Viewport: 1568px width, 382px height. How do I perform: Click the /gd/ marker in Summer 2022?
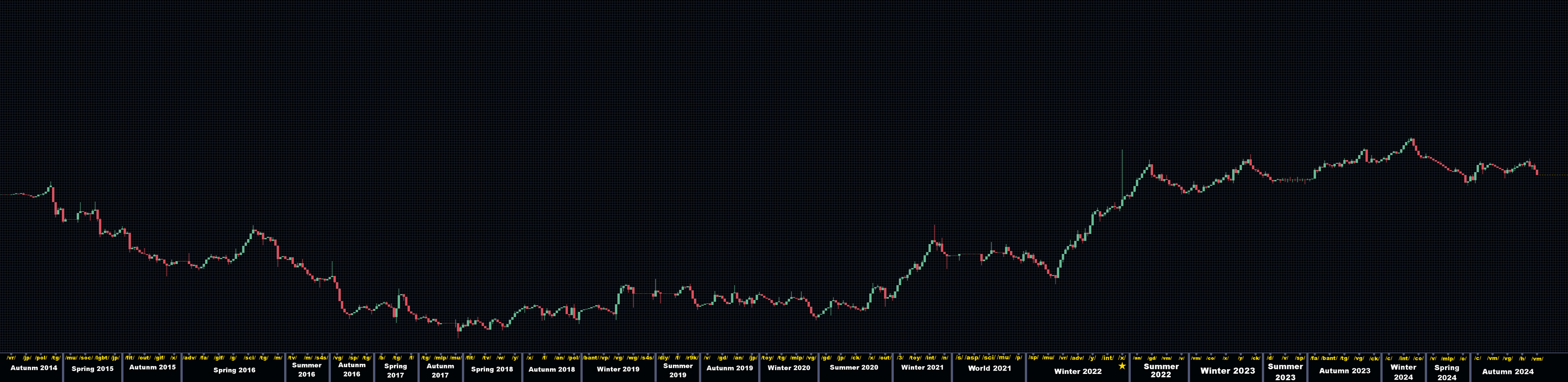tap(1152, 358)
